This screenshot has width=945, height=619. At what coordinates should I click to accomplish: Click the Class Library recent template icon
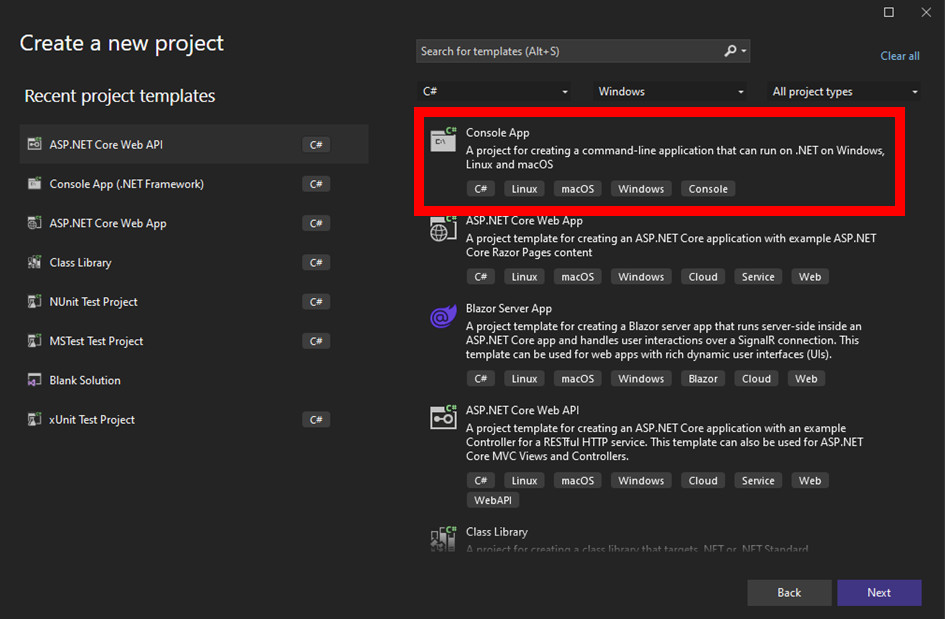pos(34,262)
